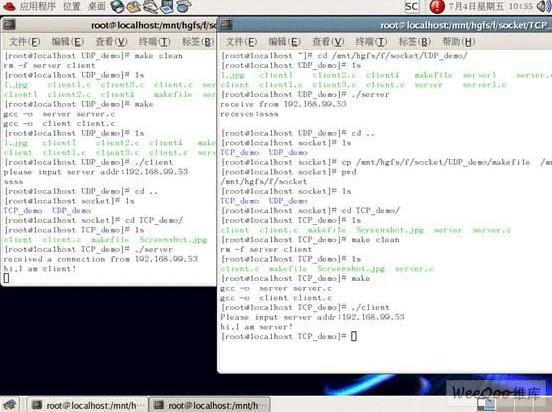Open 查看(V) menu in right terminal
Image resolution: width=552 pixels, height=412 pixels.
click(x=328, y=42)
